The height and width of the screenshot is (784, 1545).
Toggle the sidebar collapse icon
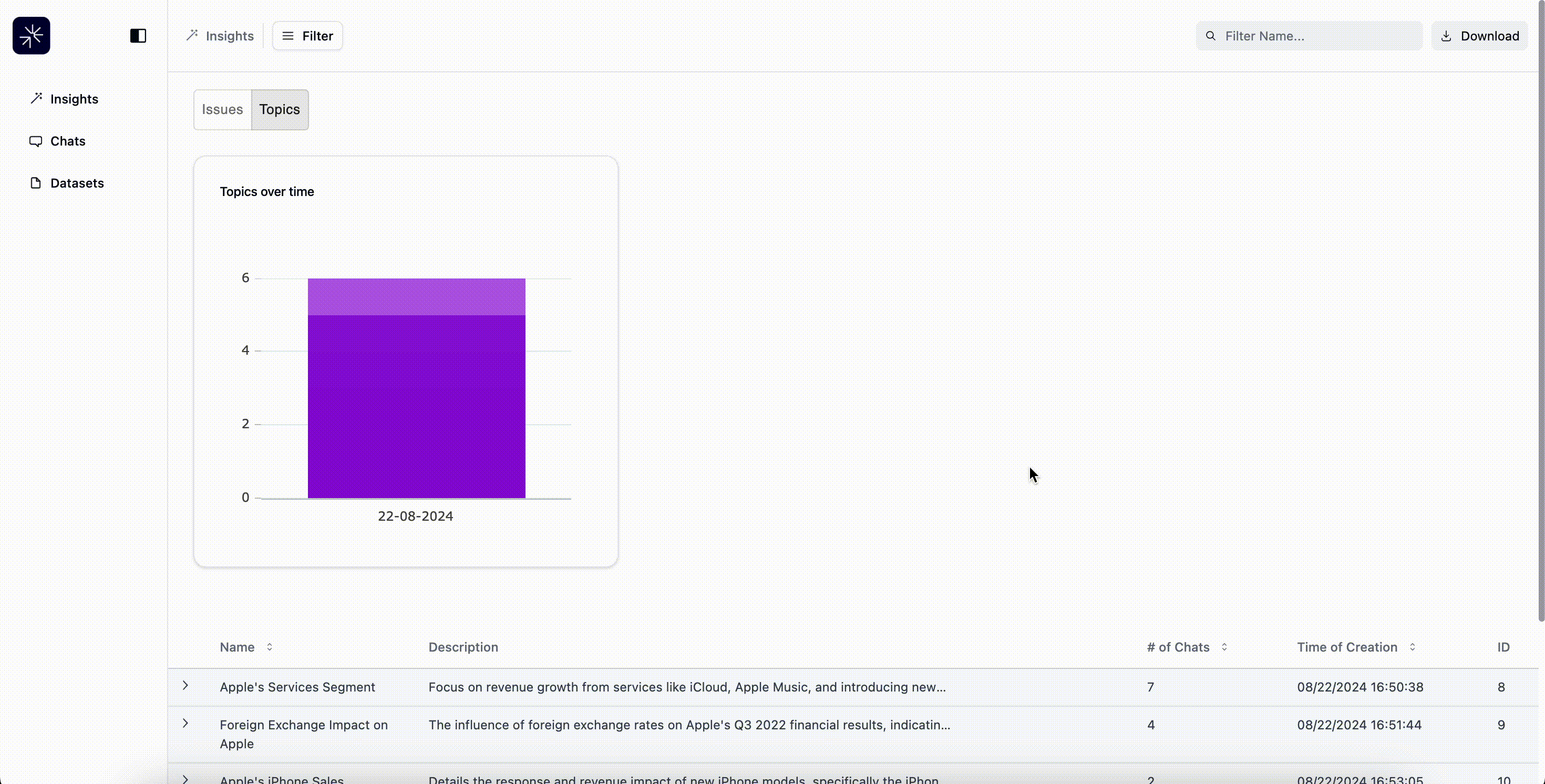click(139, 35)
